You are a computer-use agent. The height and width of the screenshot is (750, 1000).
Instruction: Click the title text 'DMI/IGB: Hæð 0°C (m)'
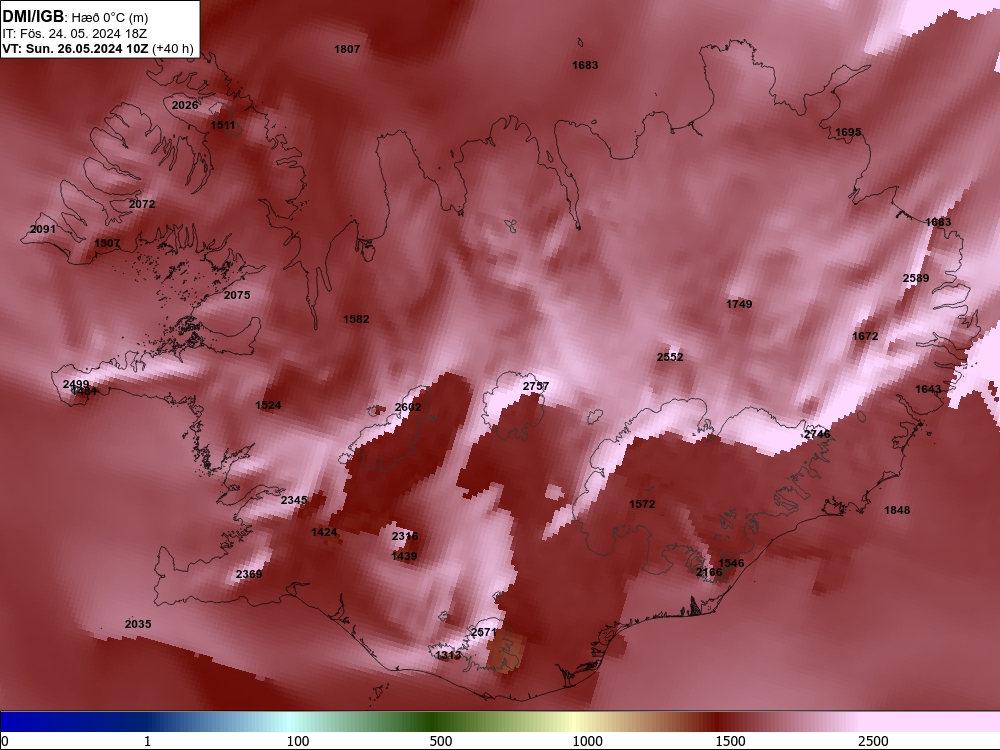coord(75,17)
